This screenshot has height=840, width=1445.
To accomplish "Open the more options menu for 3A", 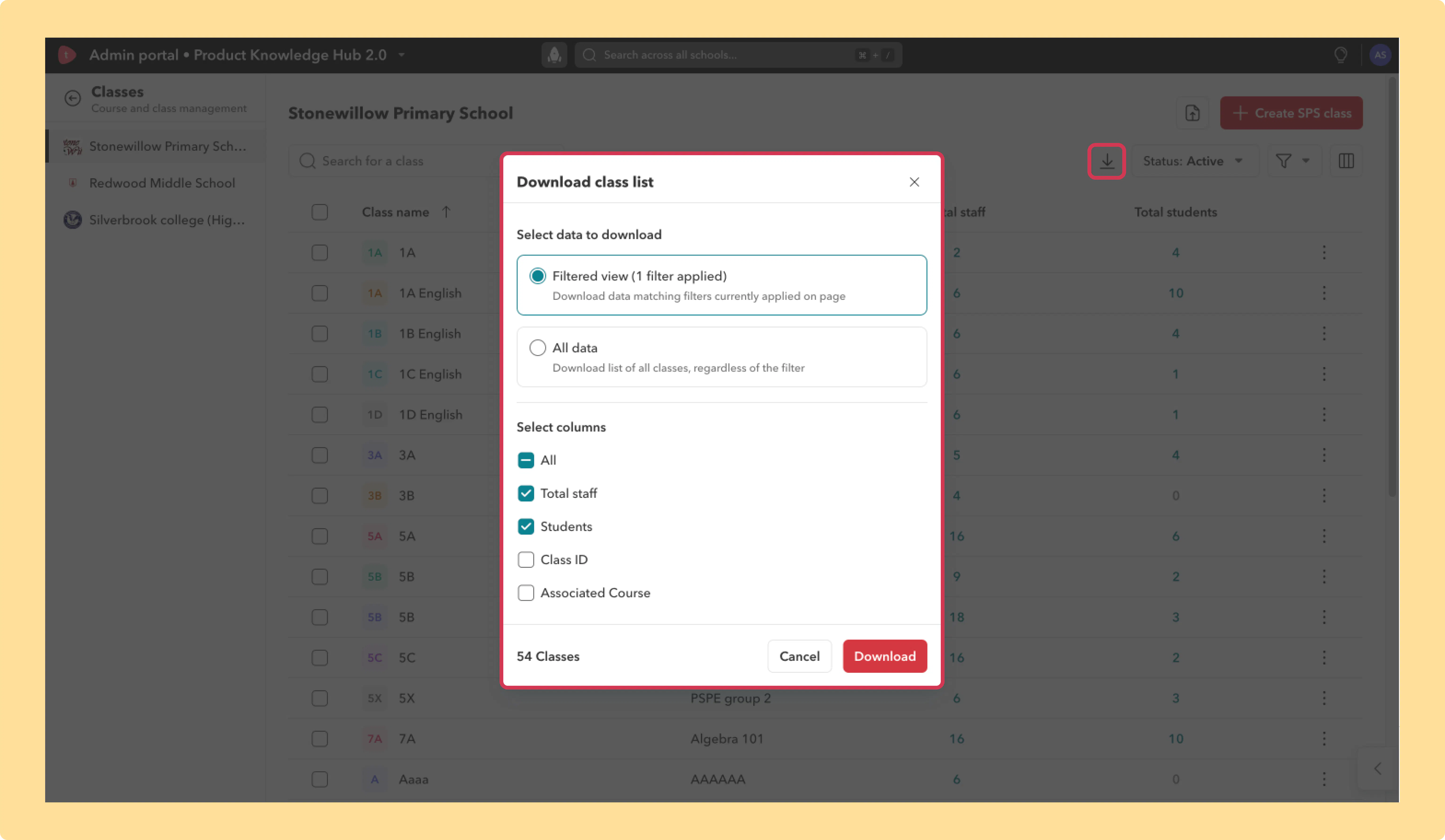I will click(1324, 455).
